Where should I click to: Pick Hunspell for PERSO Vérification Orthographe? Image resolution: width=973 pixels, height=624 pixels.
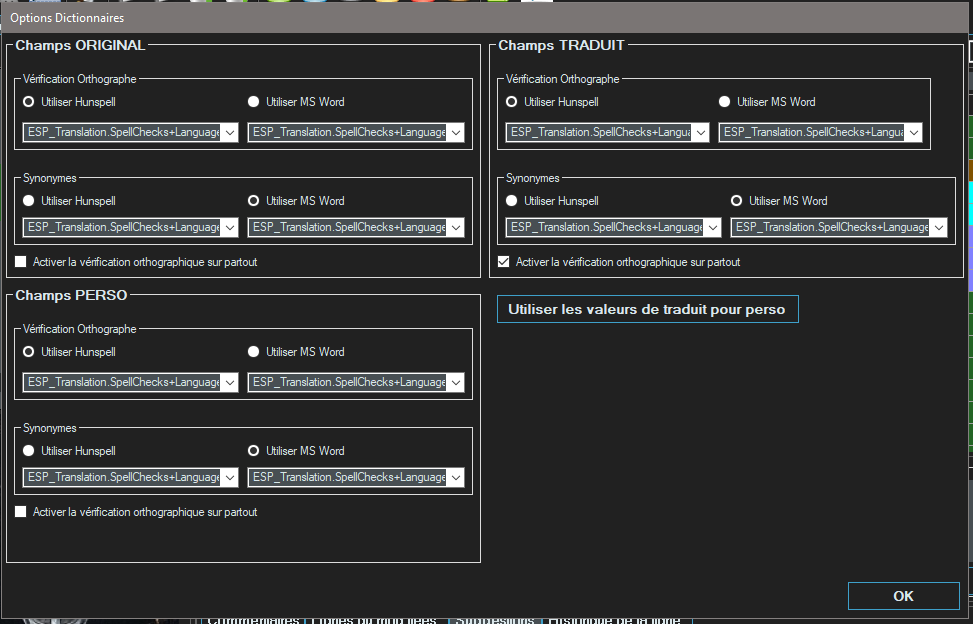coord(29,352)
